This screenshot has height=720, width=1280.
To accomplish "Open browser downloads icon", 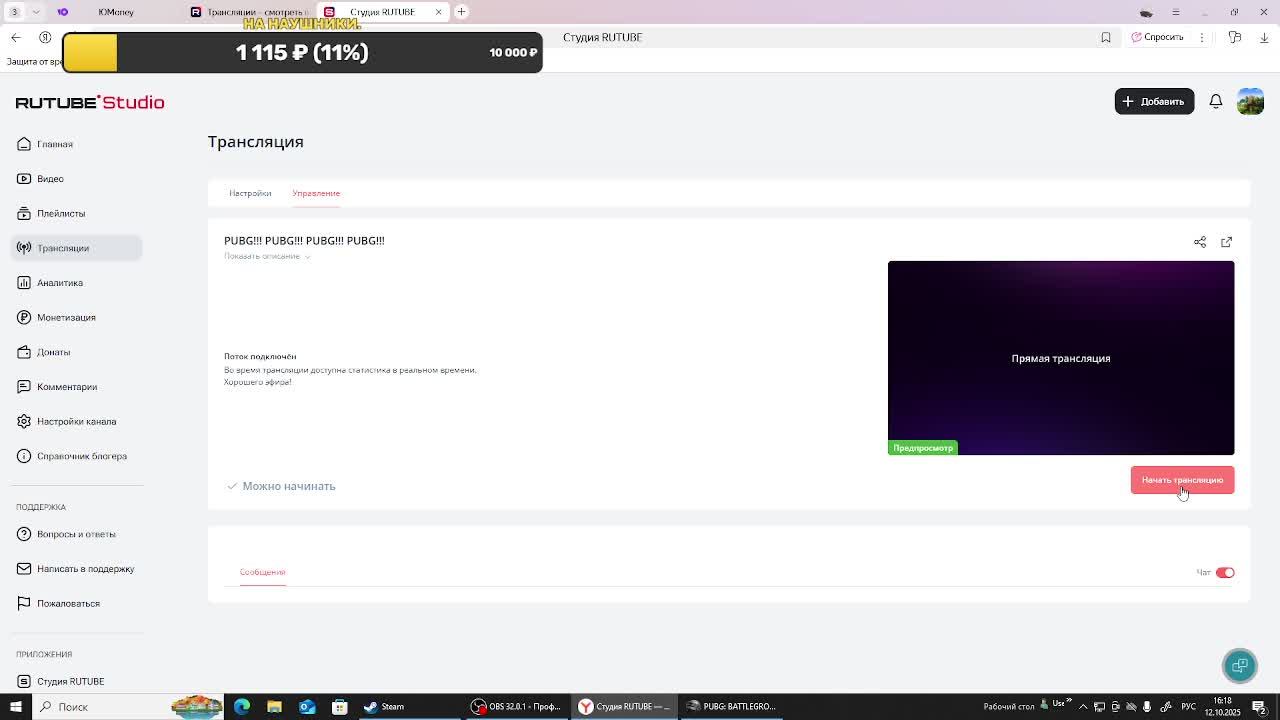I will tap(1264, 37).
